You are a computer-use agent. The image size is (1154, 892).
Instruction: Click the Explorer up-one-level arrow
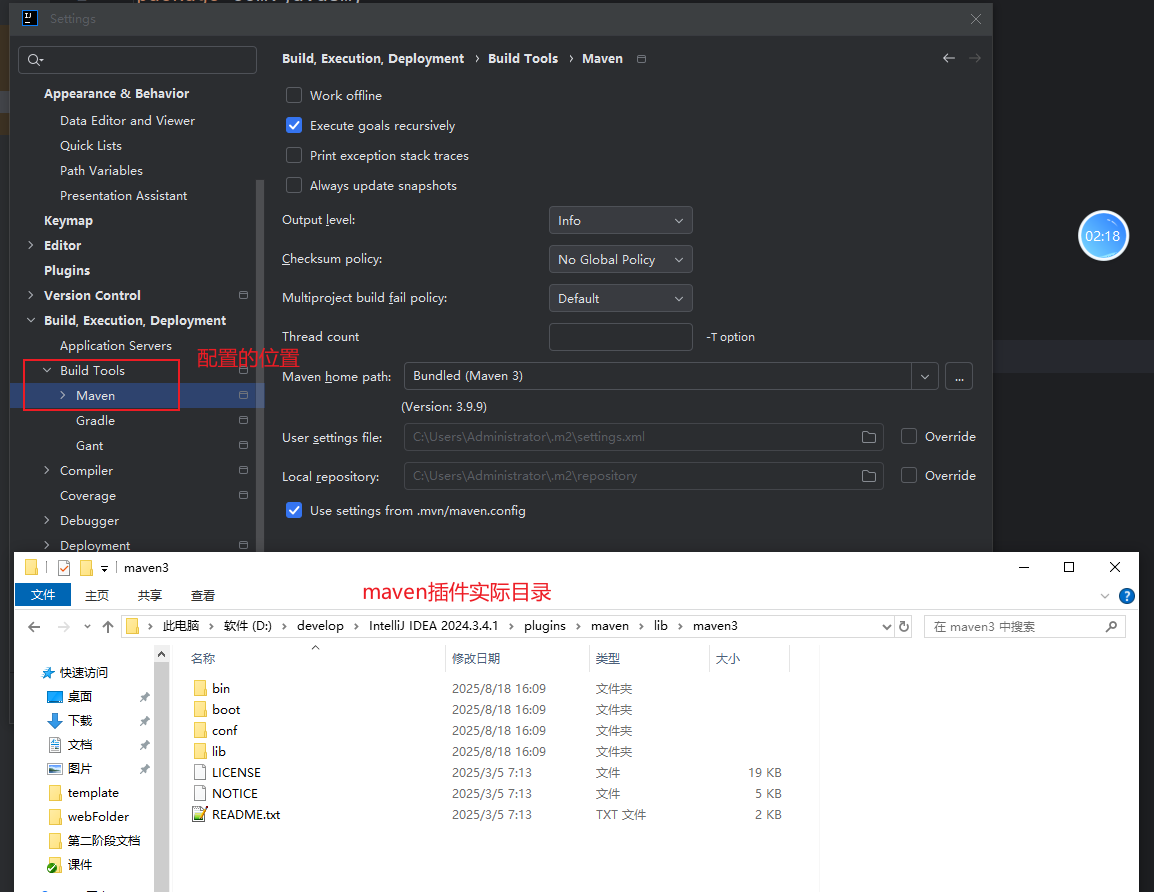108,626
